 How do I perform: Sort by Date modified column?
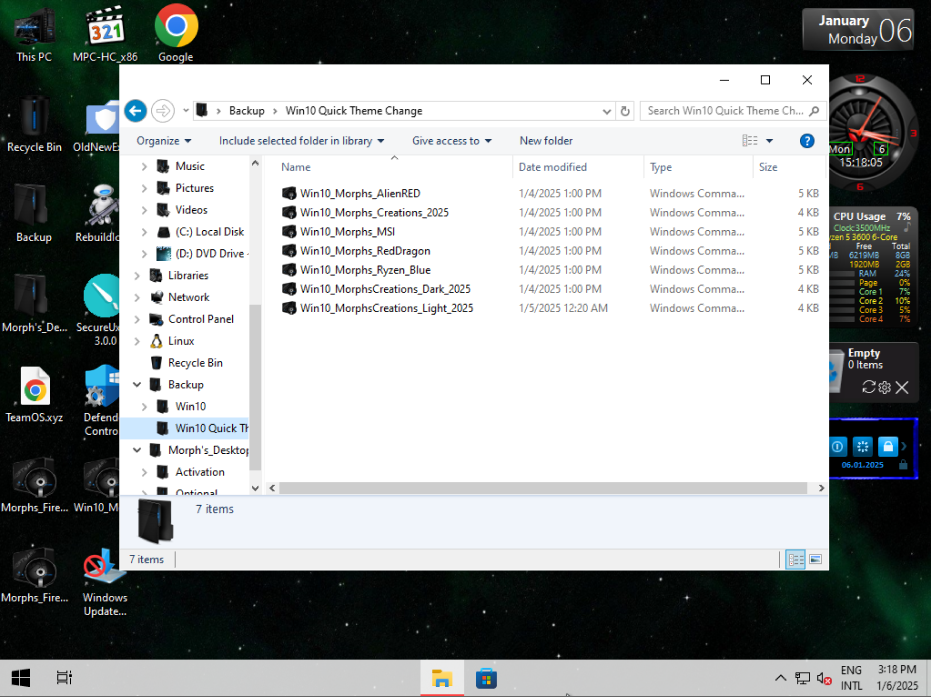(x=552, y=167)
